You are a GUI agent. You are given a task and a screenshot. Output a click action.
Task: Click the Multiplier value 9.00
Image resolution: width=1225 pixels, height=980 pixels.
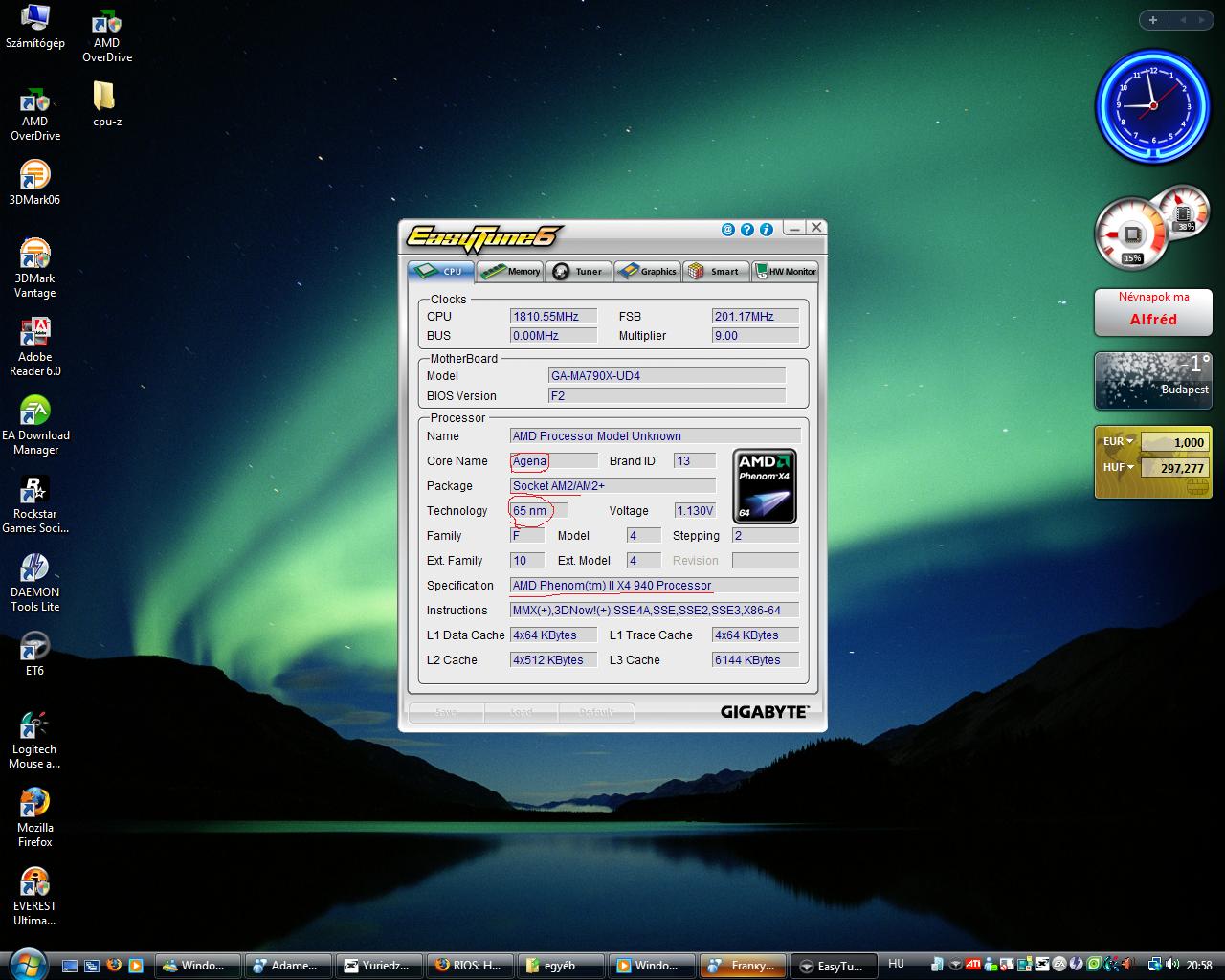point(755,335)
